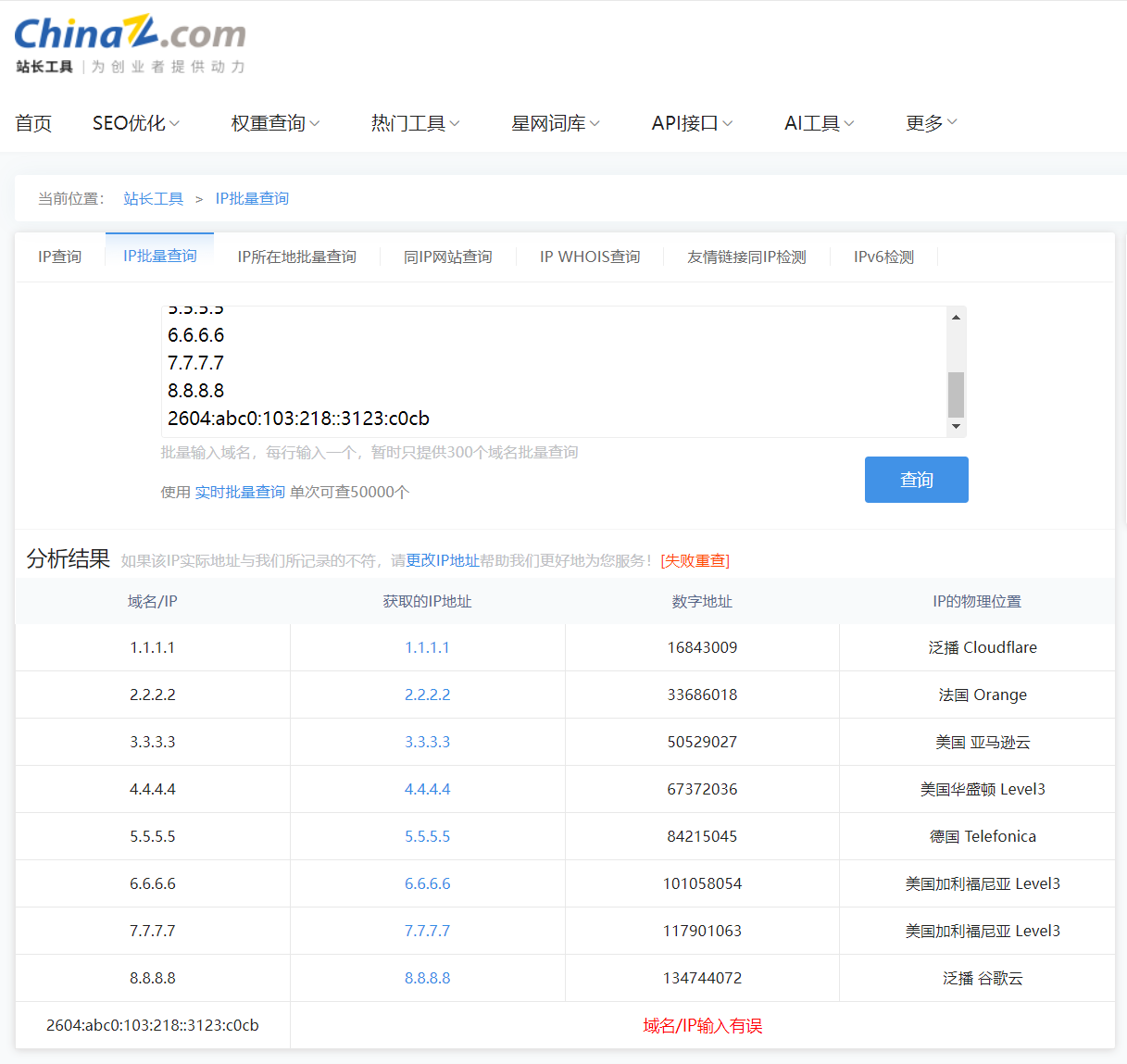Switch to the IP查询 tab
This screenshot has height=1064, width=1127.
60,257
